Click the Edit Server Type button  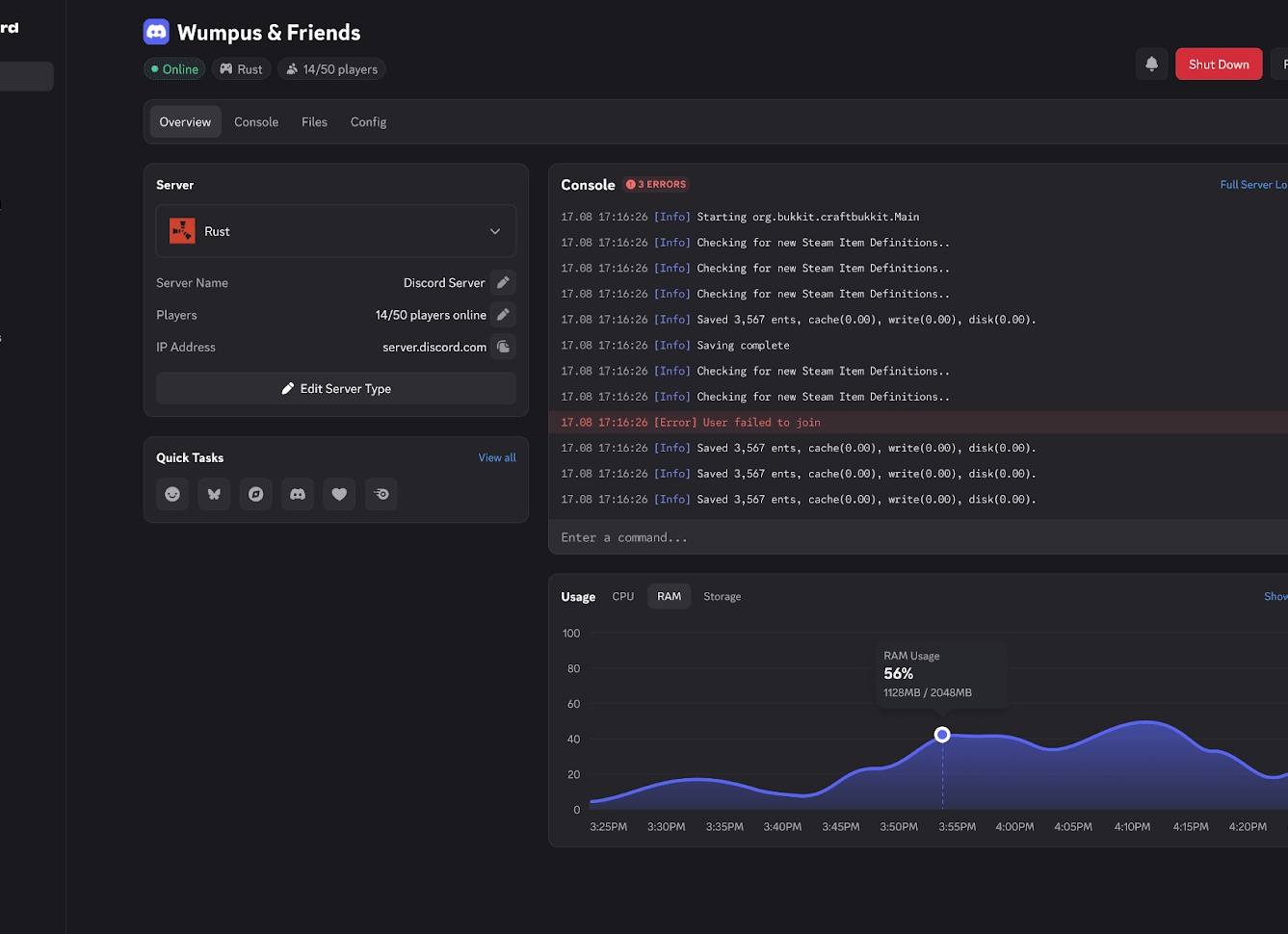tap(336, 389)
